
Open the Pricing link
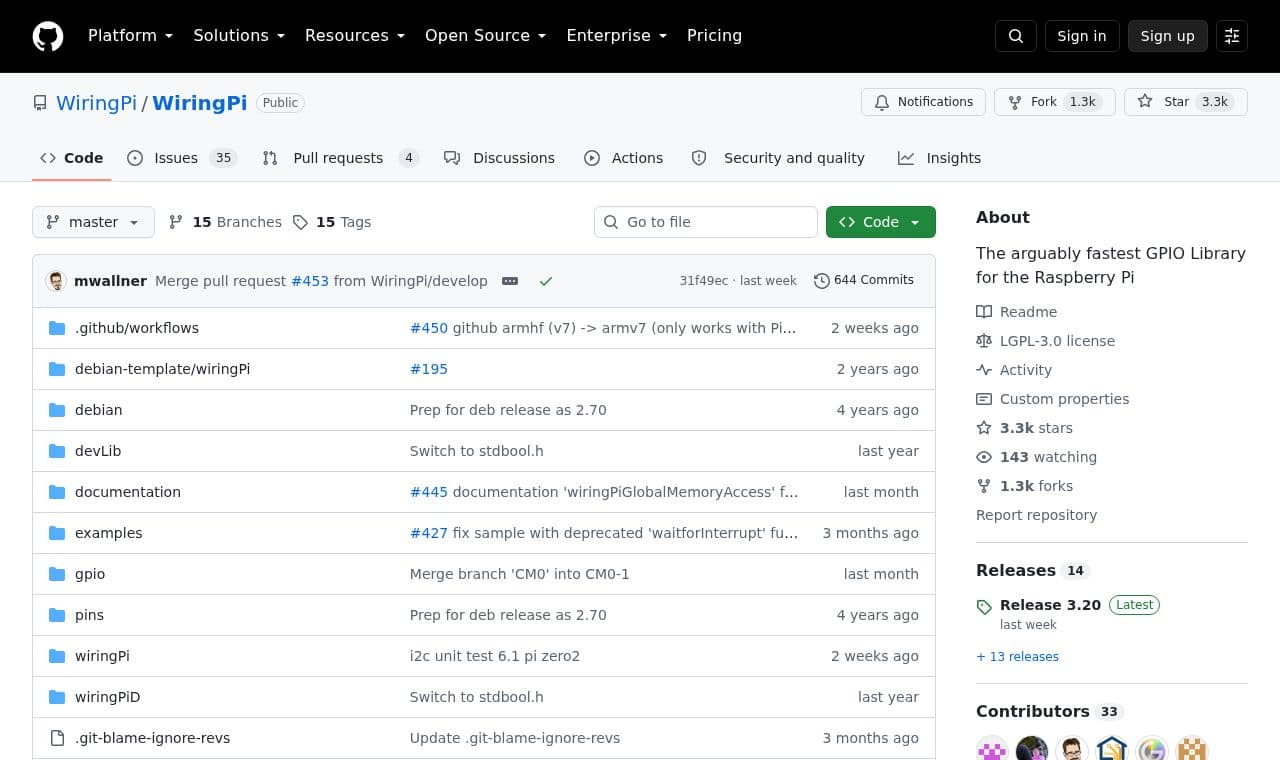point(714,36)
